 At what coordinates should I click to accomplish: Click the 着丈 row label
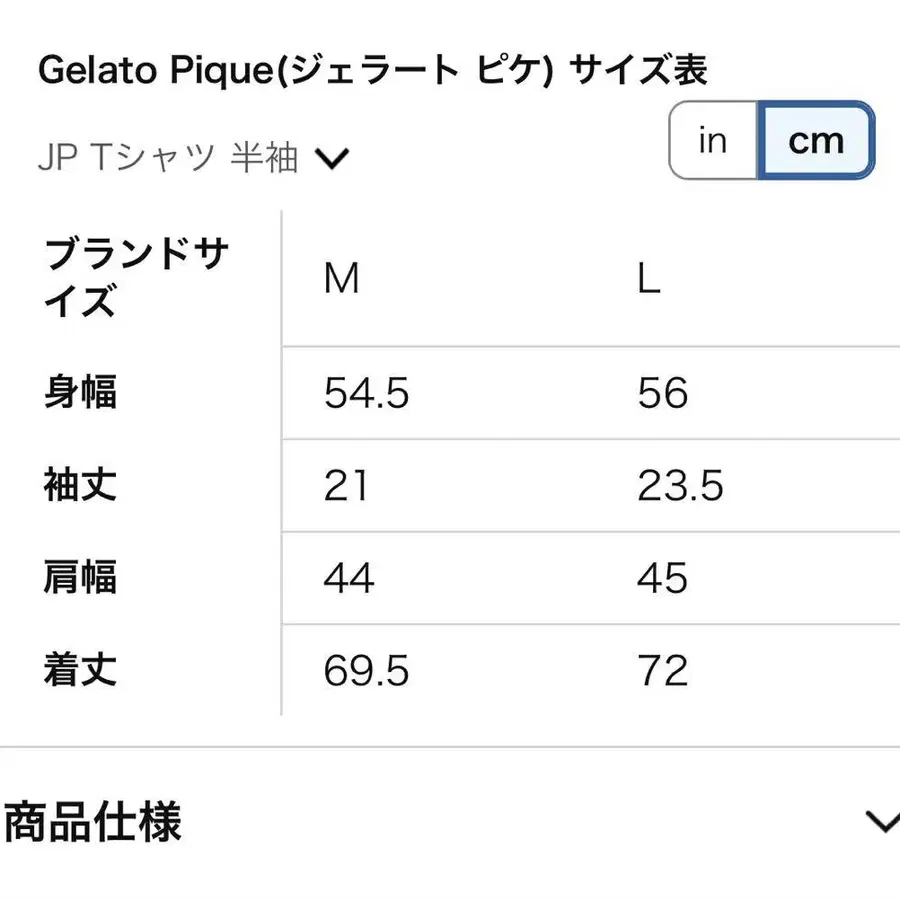coord(80,671)
